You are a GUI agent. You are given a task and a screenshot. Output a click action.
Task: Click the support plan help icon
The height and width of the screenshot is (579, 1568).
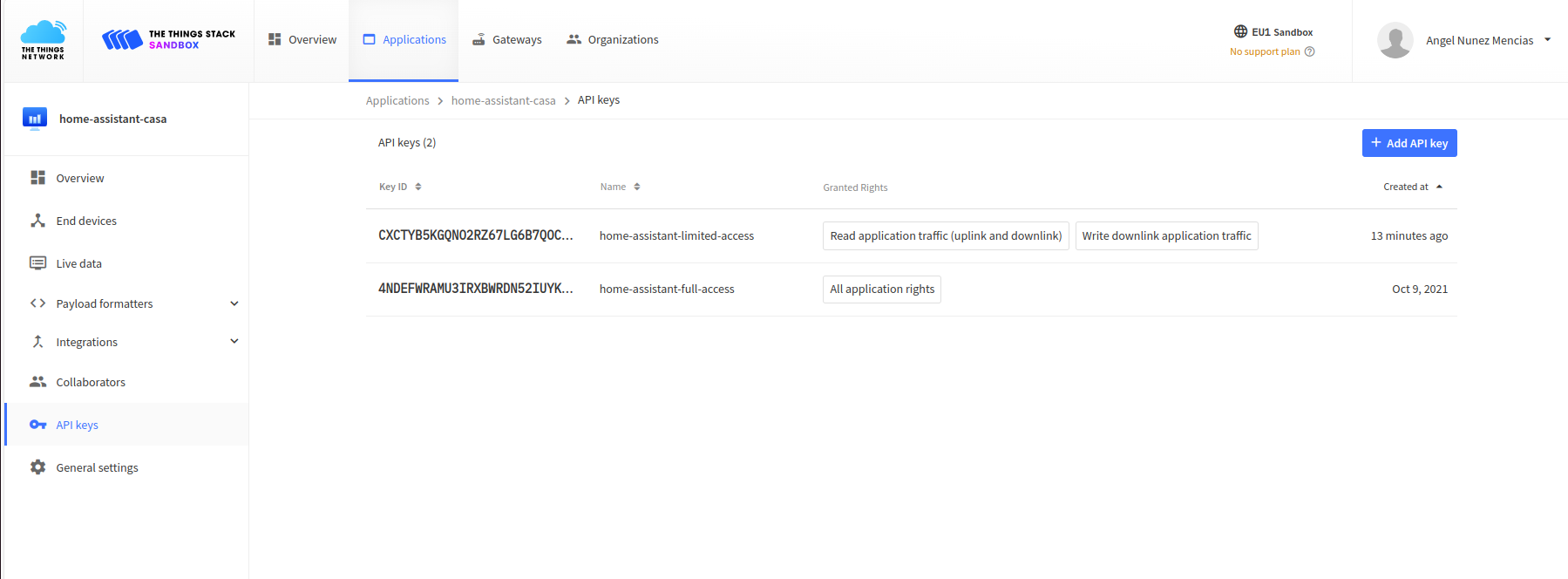click(x=1309, y=51)
